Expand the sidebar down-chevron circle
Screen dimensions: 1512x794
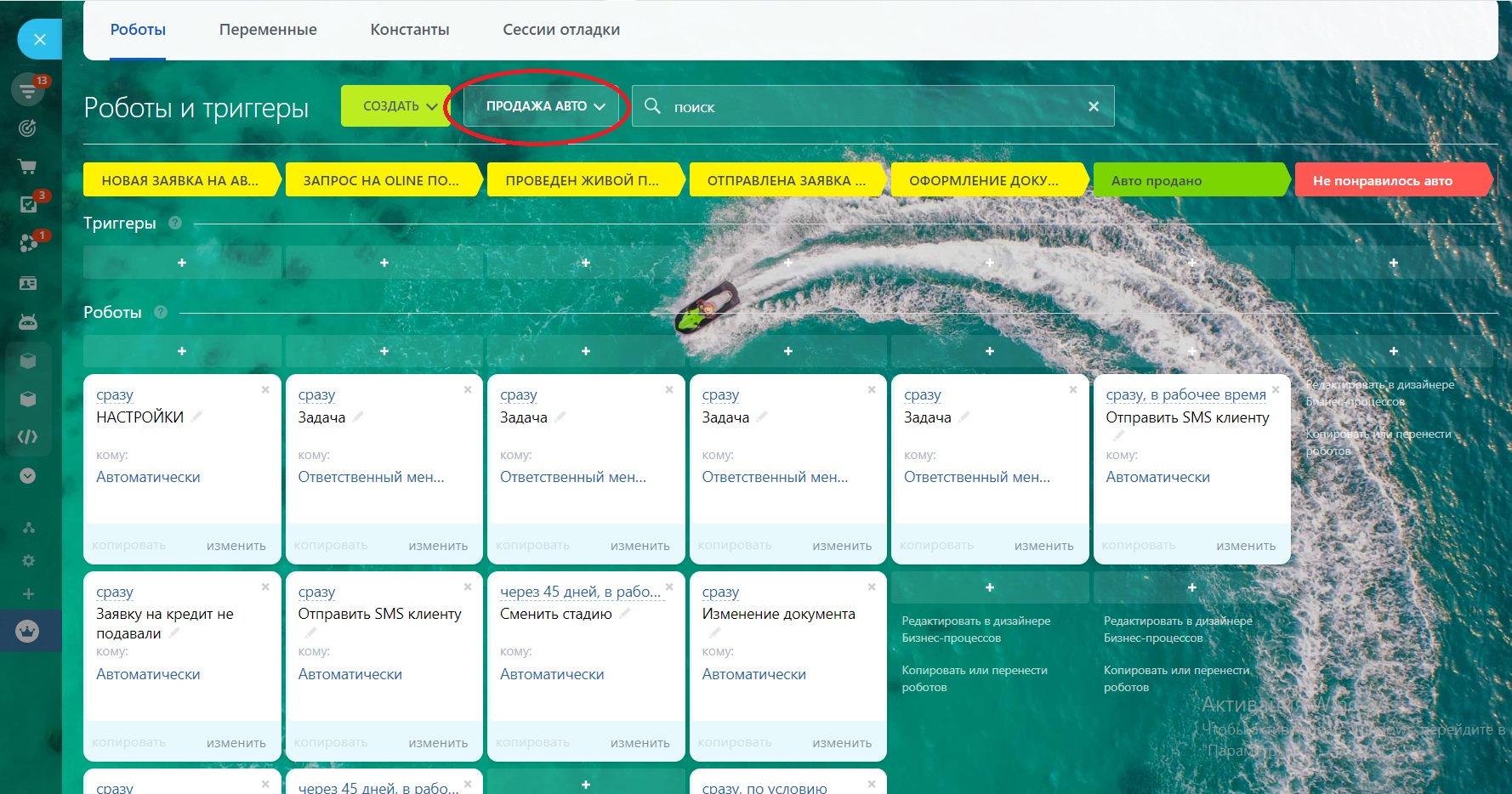[28, 476]
